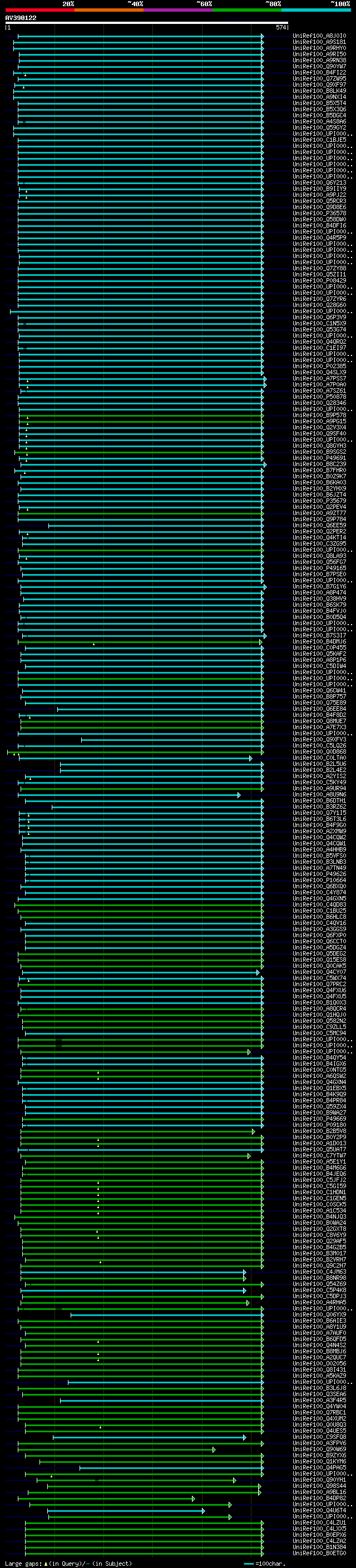This screenshot has height=1568, width=356.
Task: Select the UniRef100_C7YTW7 label
Action: coord(319,1156)
